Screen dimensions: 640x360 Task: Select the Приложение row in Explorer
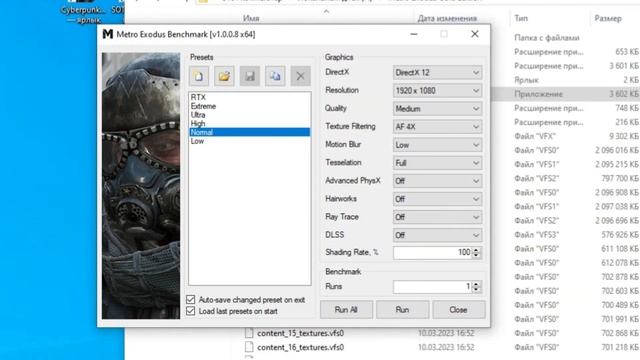(565, 94)
